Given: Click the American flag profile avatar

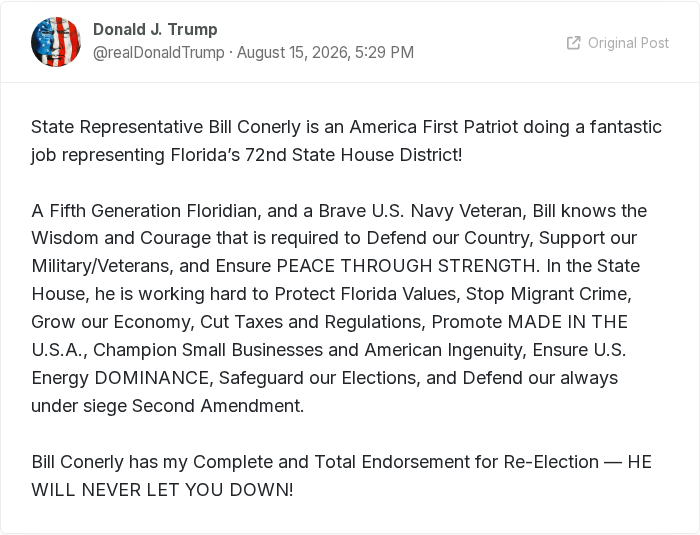Looking at the screenshot, I should tap(56, 42).
